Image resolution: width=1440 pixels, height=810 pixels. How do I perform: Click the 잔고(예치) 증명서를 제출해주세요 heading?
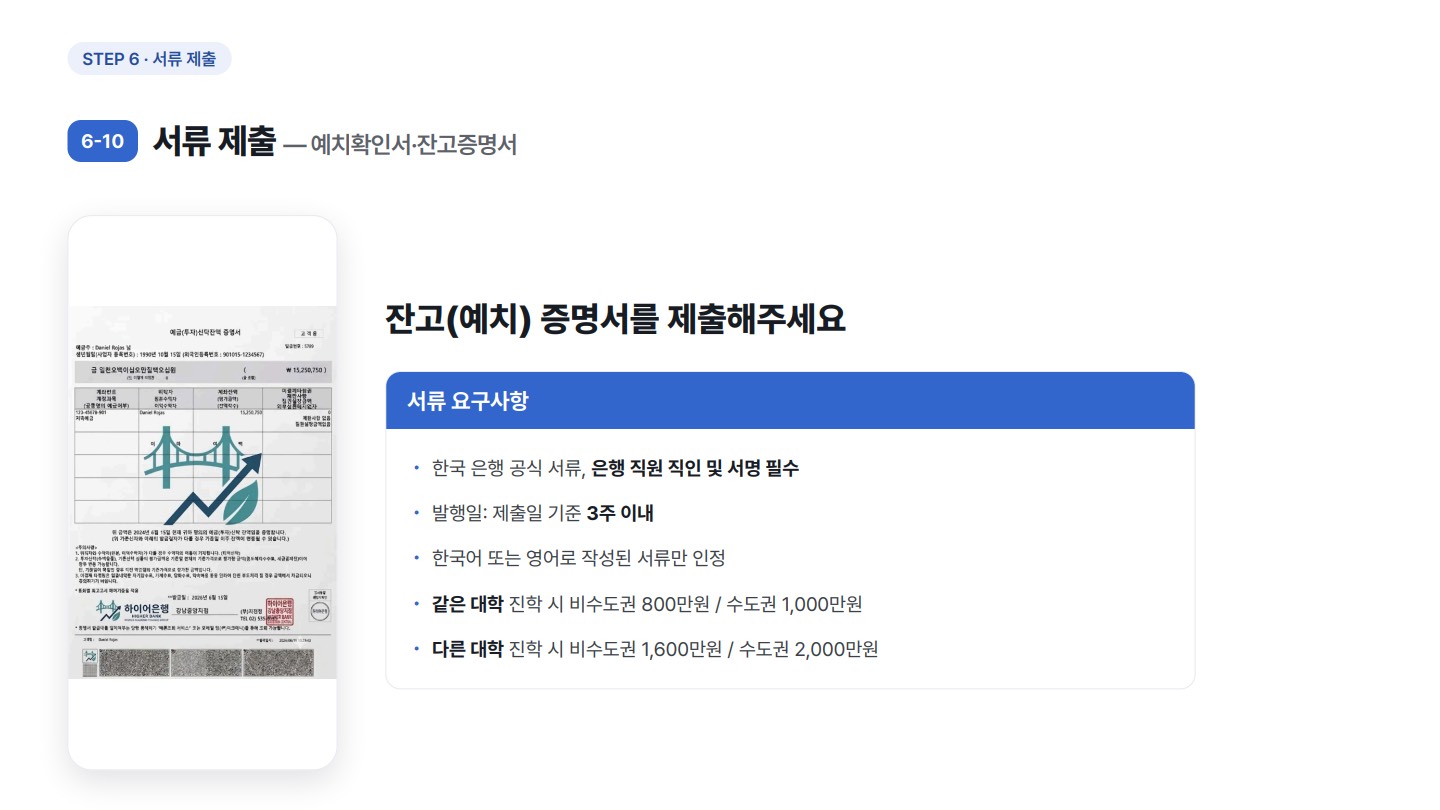pyautogui.click(x=616, y=319)
